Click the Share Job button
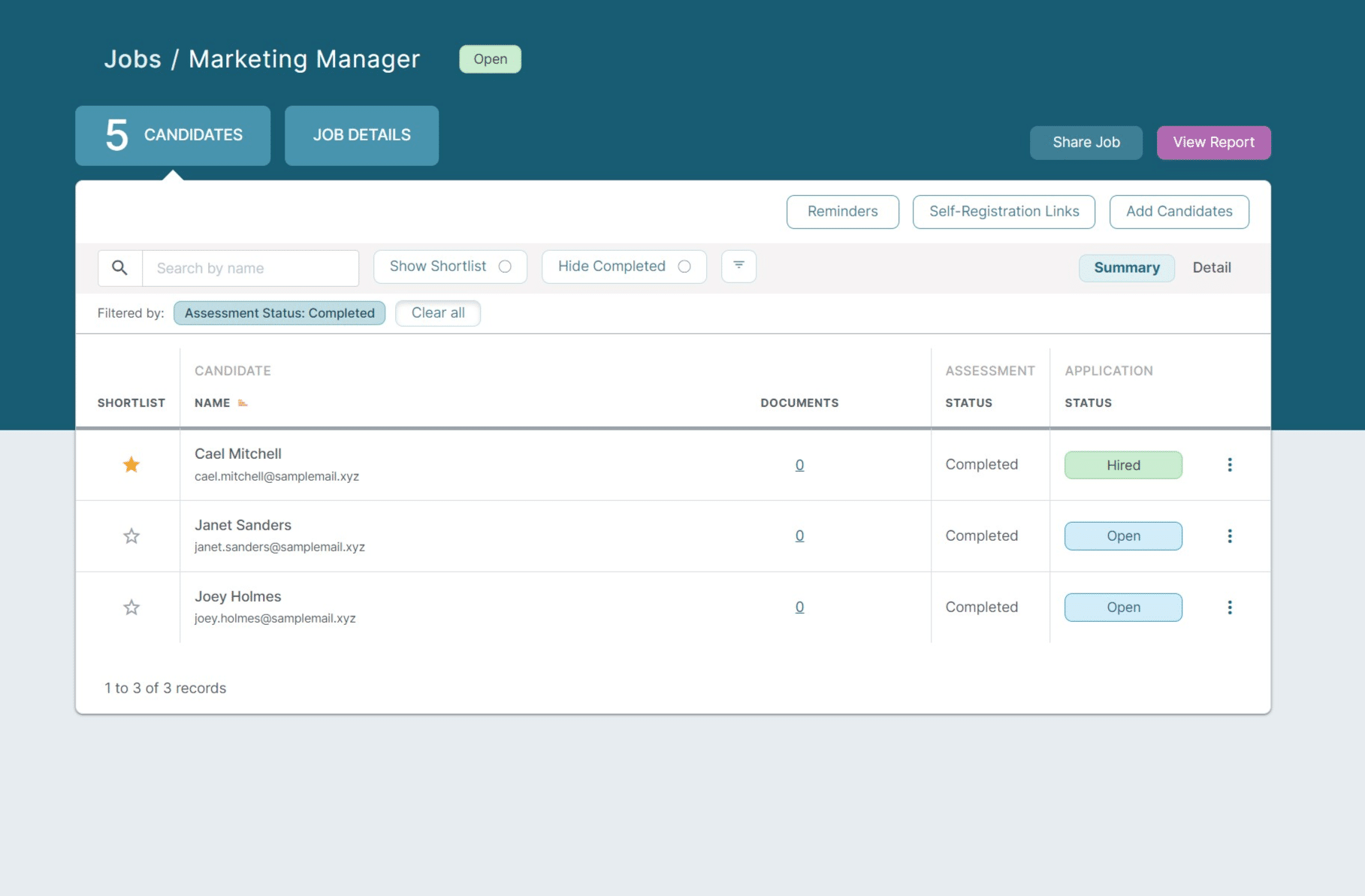The height and width of the screenshot is (896, 1365). 1086,143
